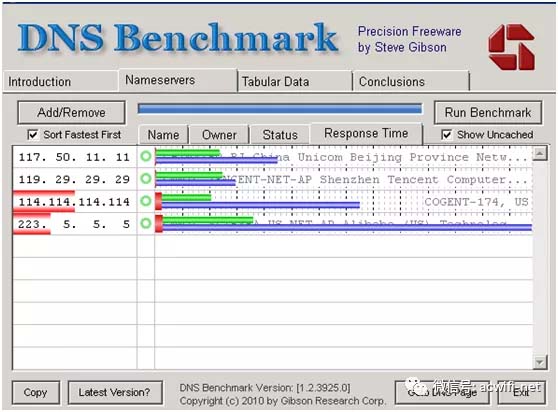Select the Name sub-tab

163,135
